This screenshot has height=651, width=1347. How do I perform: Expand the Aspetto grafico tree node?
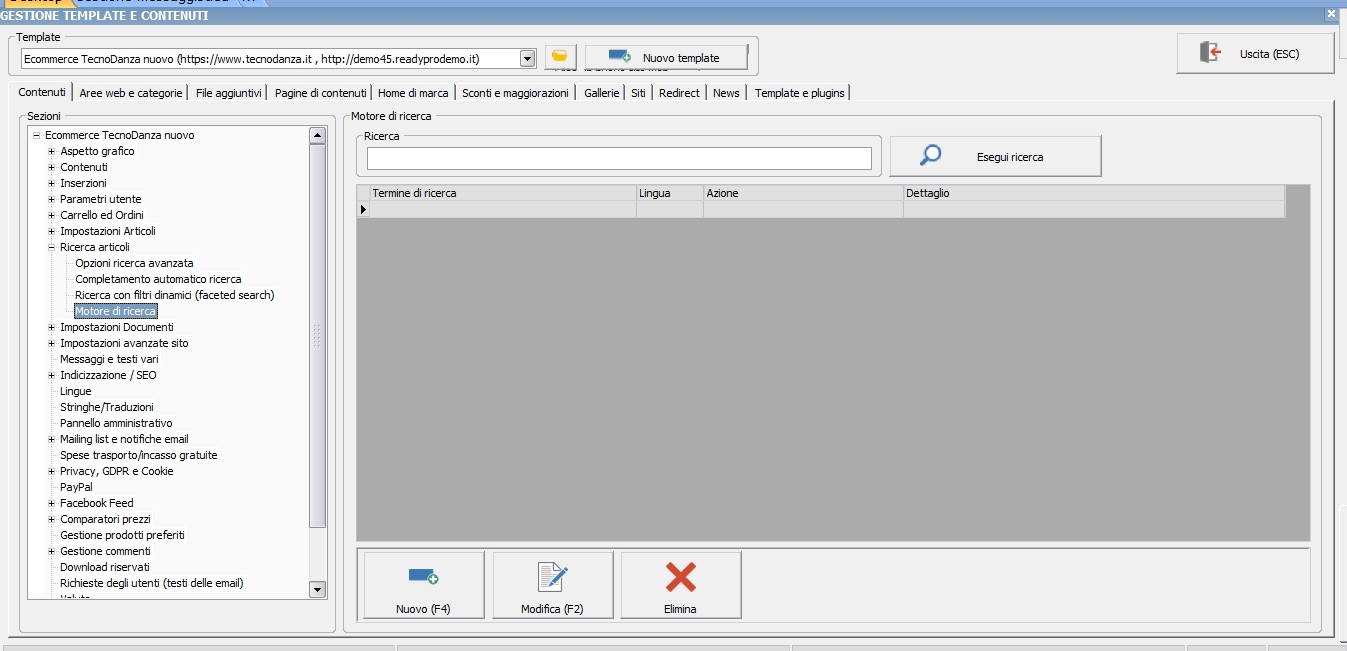tap(52, 151)
